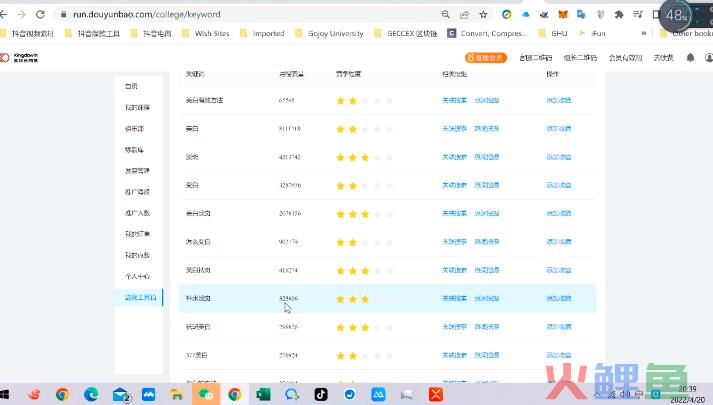Screen dimensions: 713x405
Task: Click the floating 48% performance widget
Action: (677, 15)
